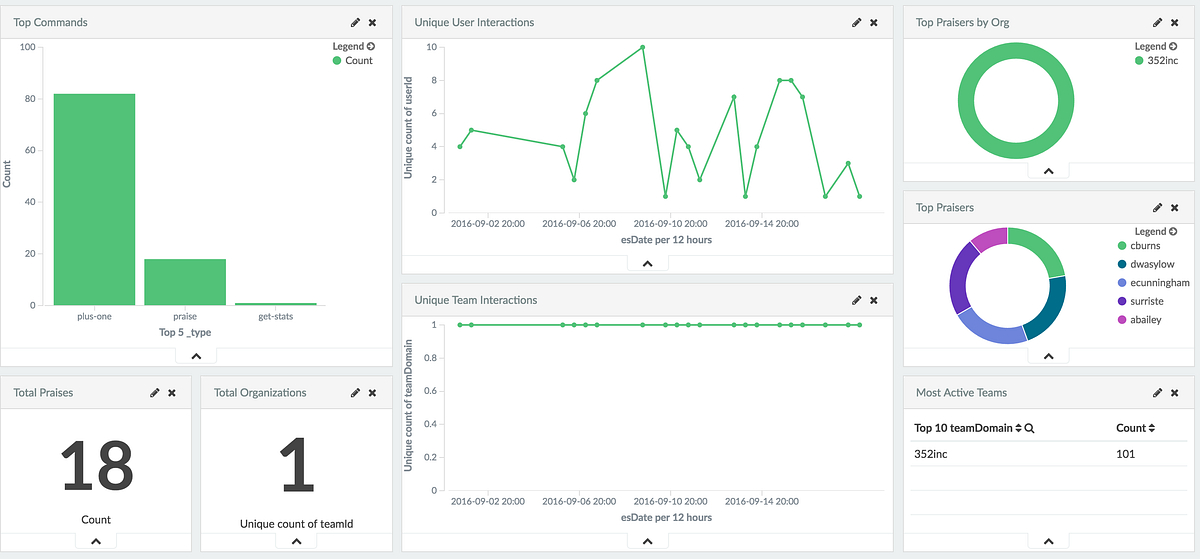Click the Top 5 _type axis label
Viewport: 1200px width, 559px height.
[185, 332]
